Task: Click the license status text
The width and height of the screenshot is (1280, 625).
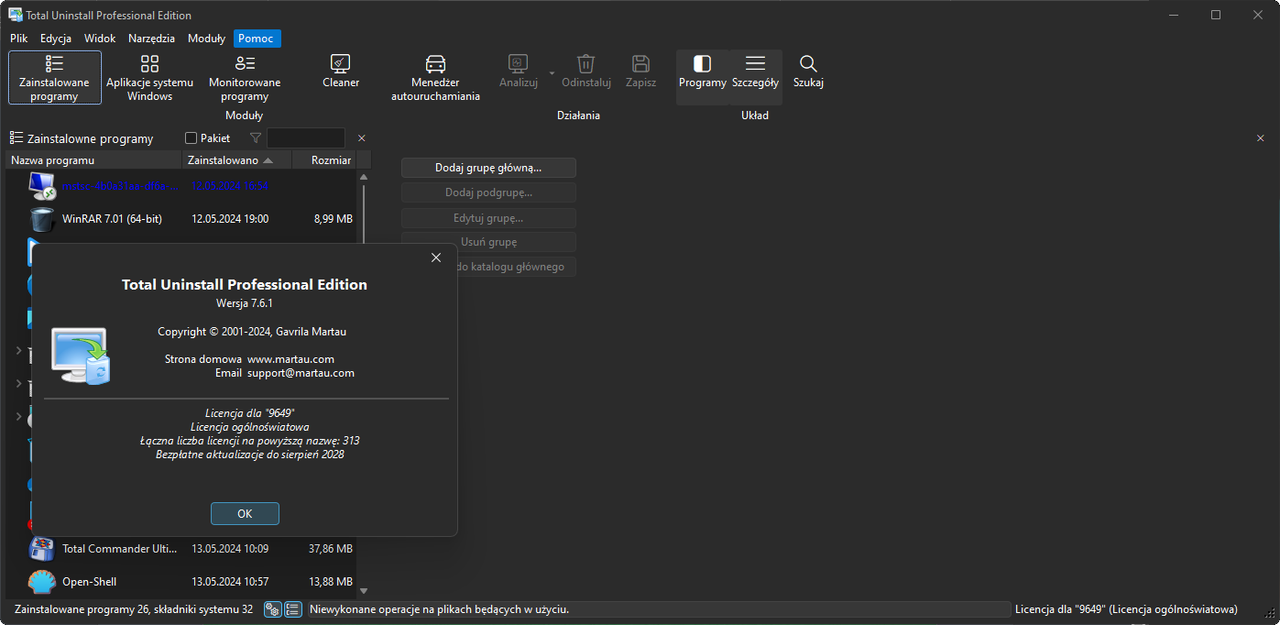Action: tap(1126, 609)
